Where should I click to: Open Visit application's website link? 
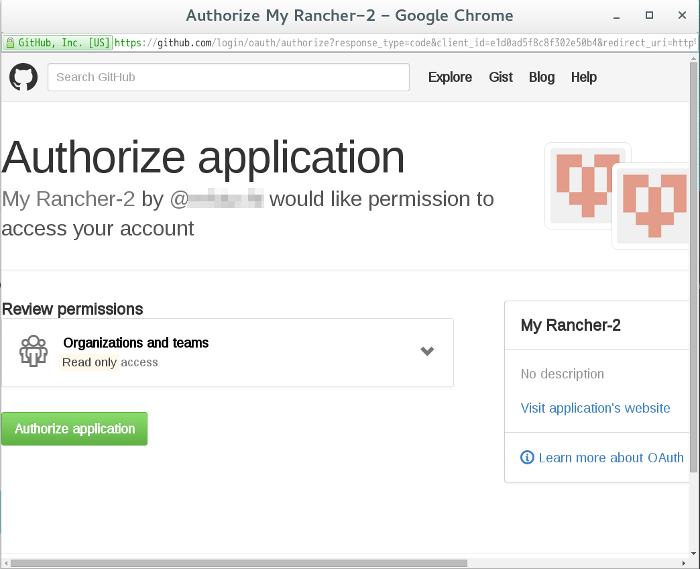(595, 408)
